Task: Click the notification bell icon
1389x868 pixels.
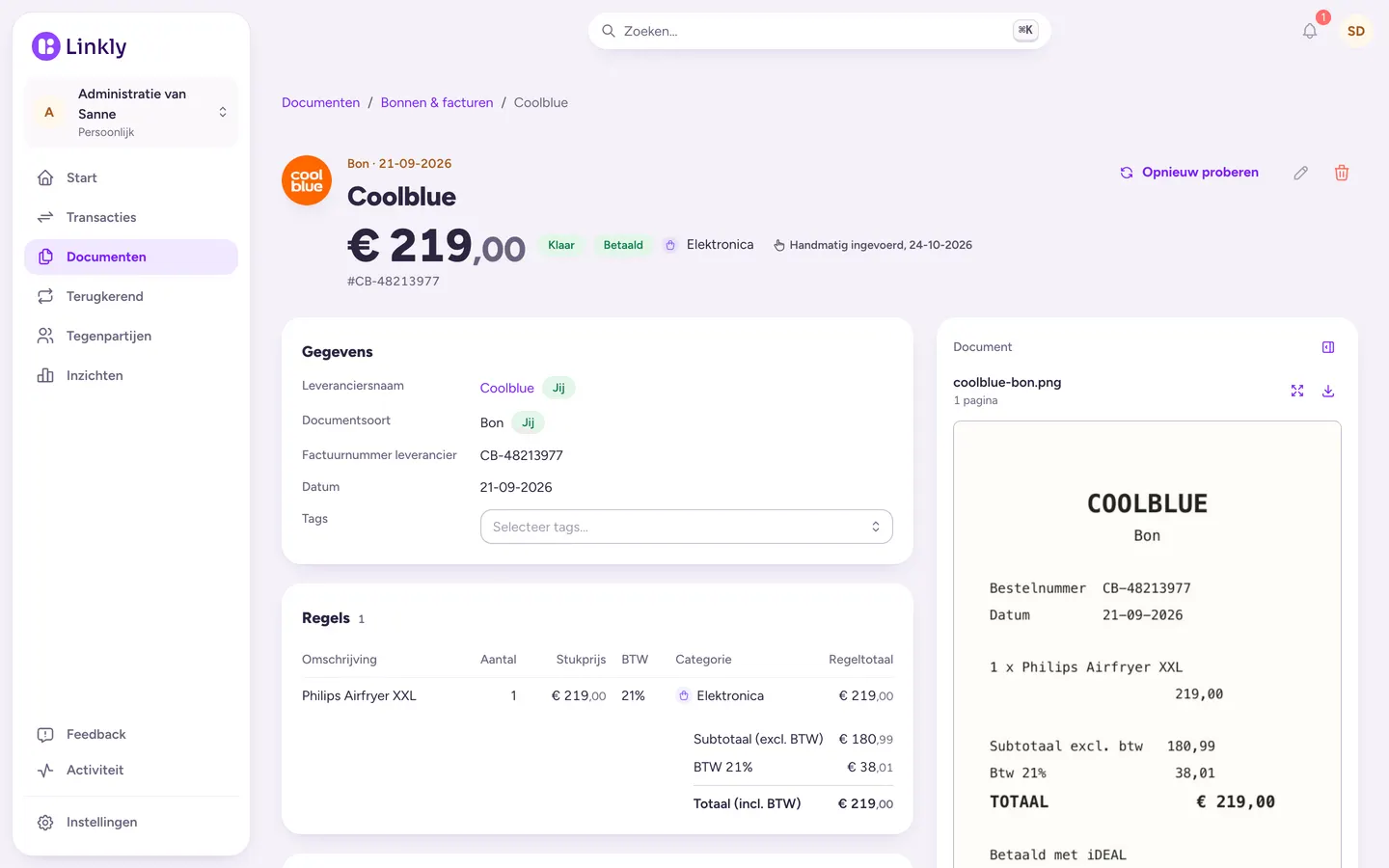Action: [x=1309, y=31]
